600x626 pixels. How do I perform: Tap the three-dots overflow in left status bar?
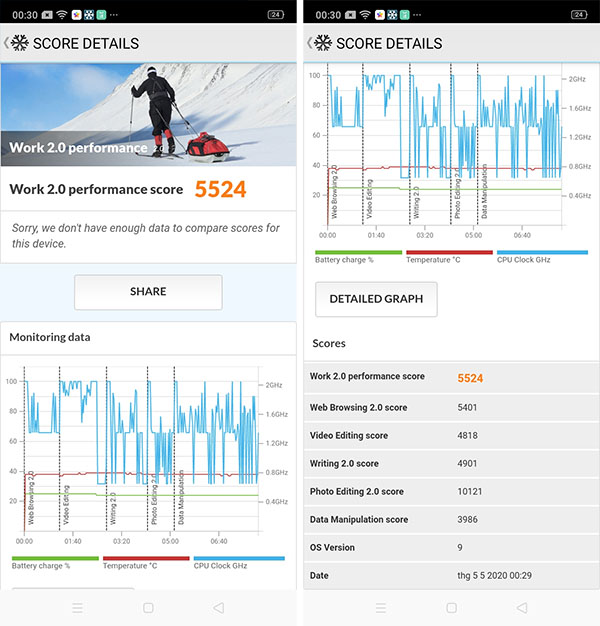click(114, 15)
